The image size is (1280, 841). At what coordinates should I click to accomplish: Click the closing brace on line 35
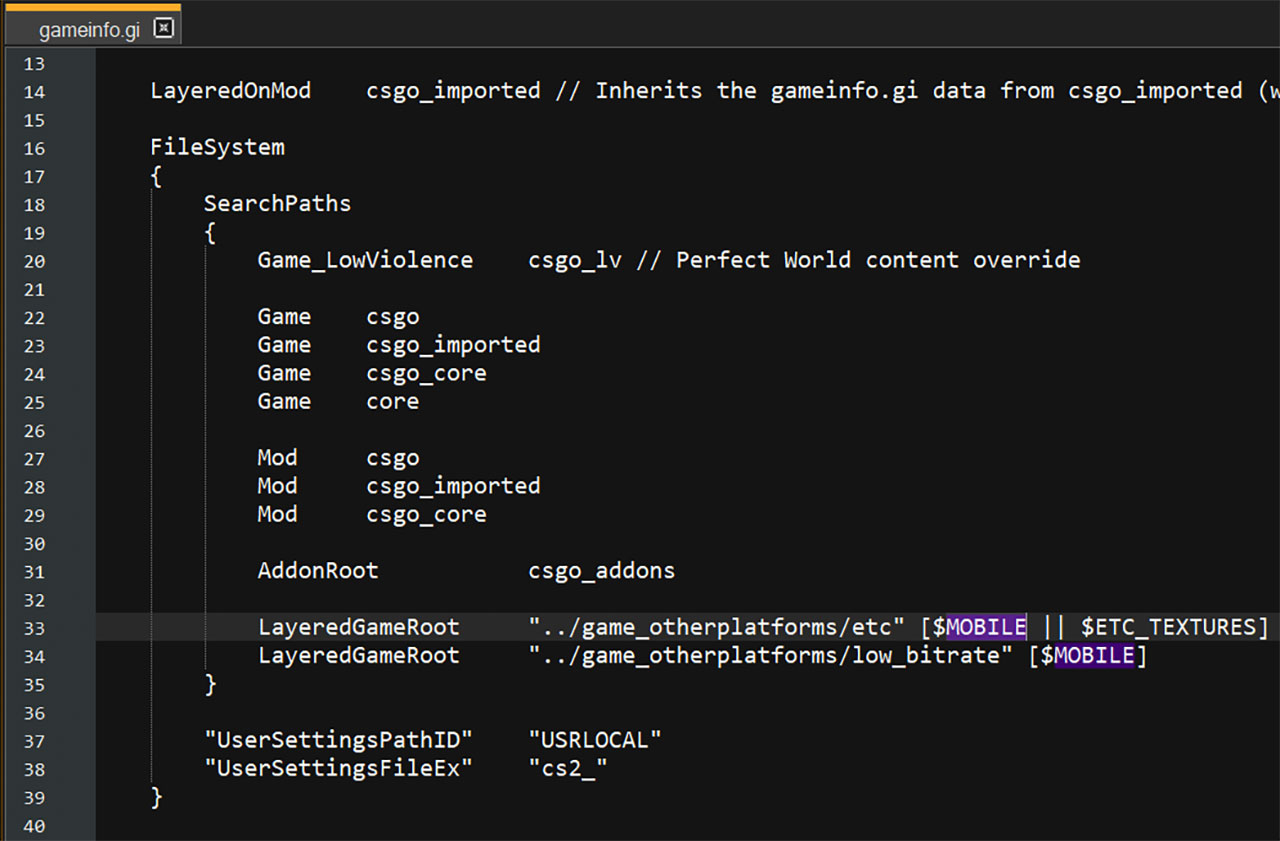tap(210, 685)
